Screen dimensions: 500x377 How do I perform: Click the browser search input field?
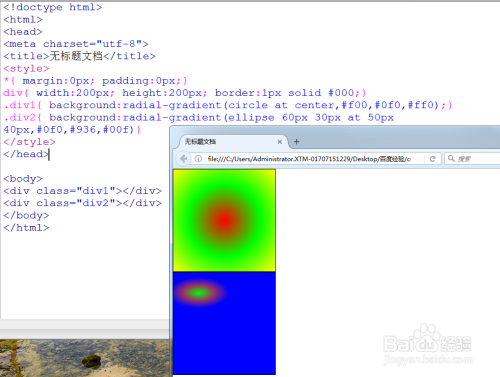472,159
